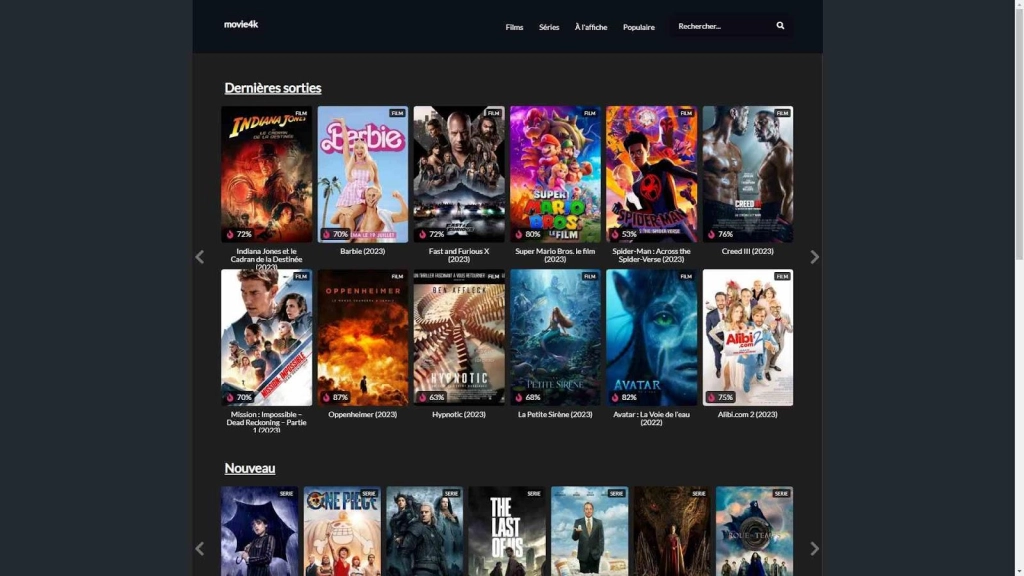Open the Witcher series poster
Image resolution: width=1024 pixels, height=576 pixels.
coord(424,531)
